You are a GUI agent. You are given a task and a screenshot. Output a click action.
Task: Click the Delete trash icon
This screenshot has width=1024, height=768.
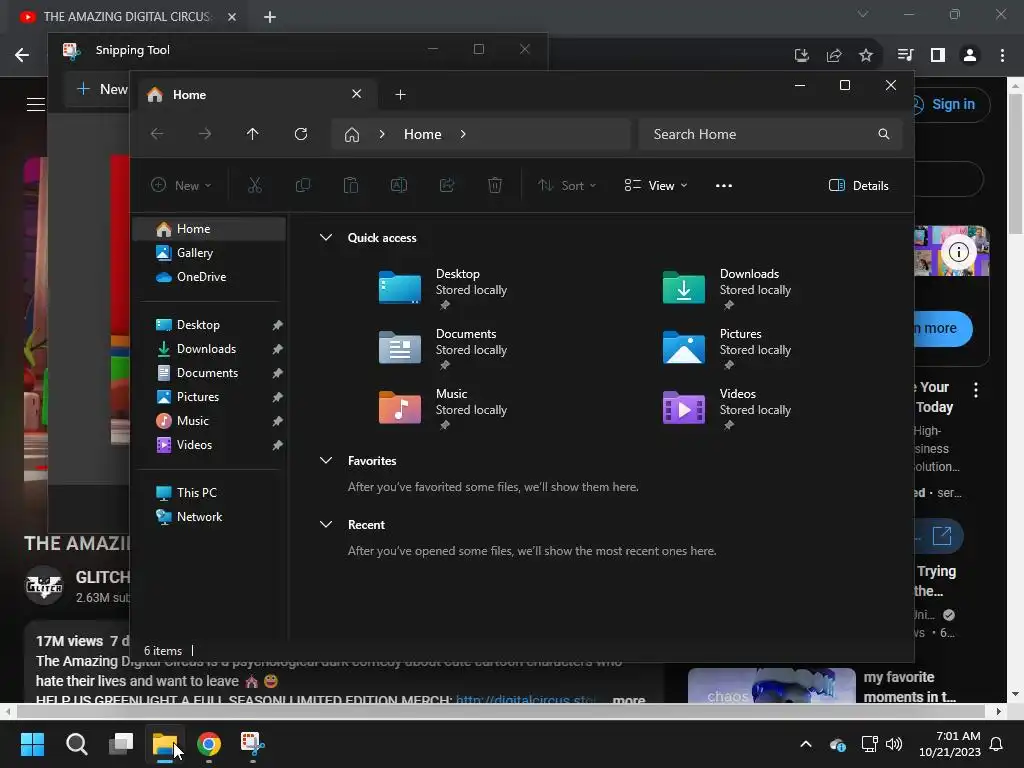point(495,185)
